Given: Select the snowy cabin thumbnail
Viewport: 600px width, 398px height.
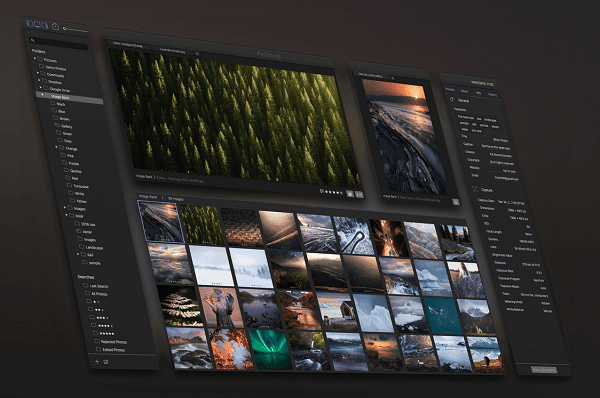Looking at the screenshot, I should [x=338, y=312].
